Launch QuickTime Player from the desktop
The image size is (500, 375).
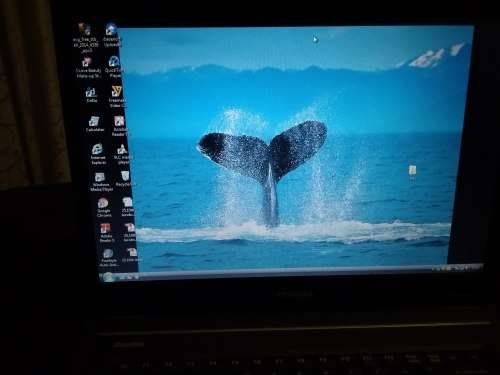coord(114,67)
